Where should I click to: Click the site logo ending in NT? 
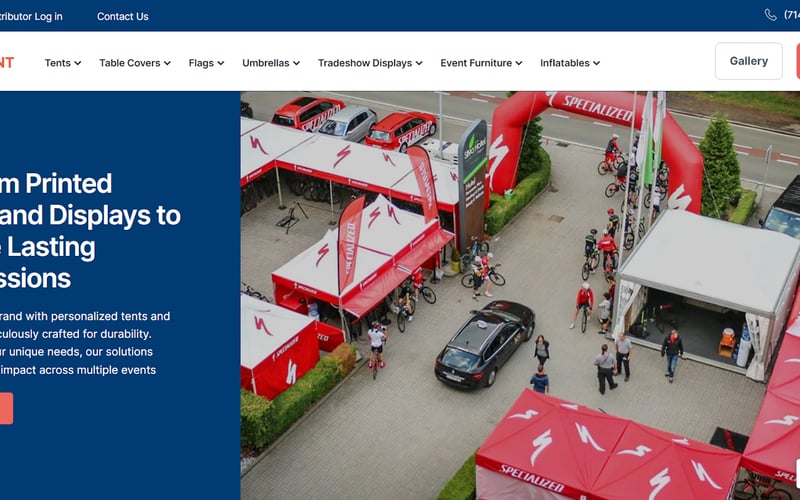tap(7, 62)
